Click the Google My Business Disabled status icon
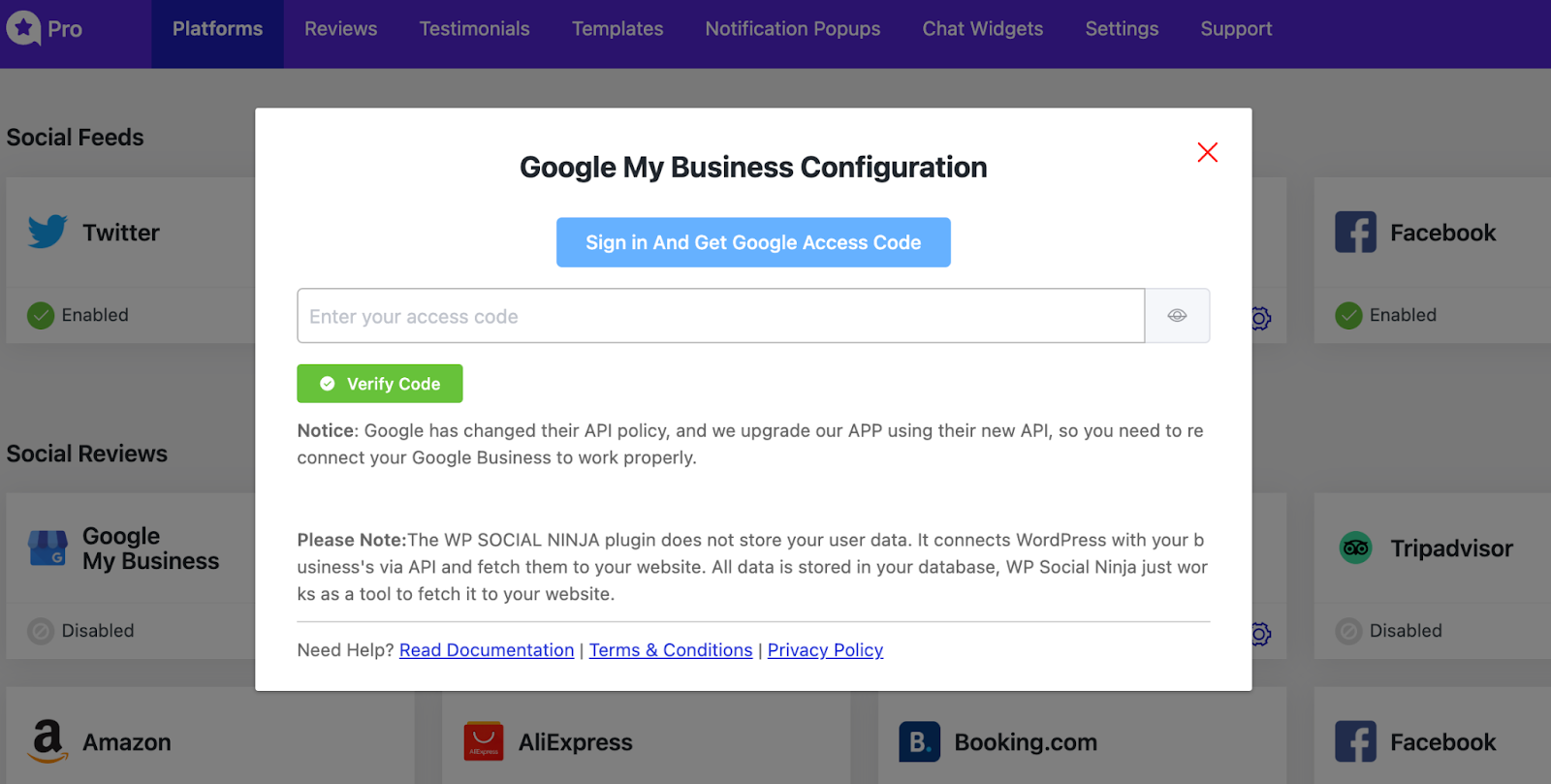This screenshot has width=1551, height=784. point(41,632)
